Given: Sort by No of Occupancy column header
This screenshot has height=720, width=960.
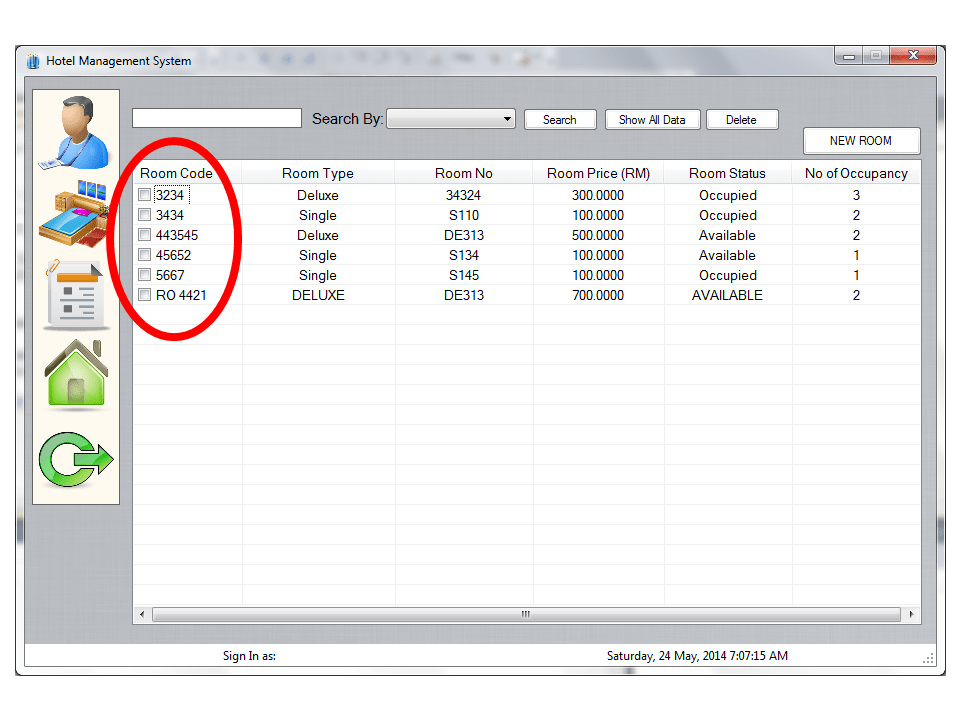Looking at the screenshot, I should click(856, 173).
